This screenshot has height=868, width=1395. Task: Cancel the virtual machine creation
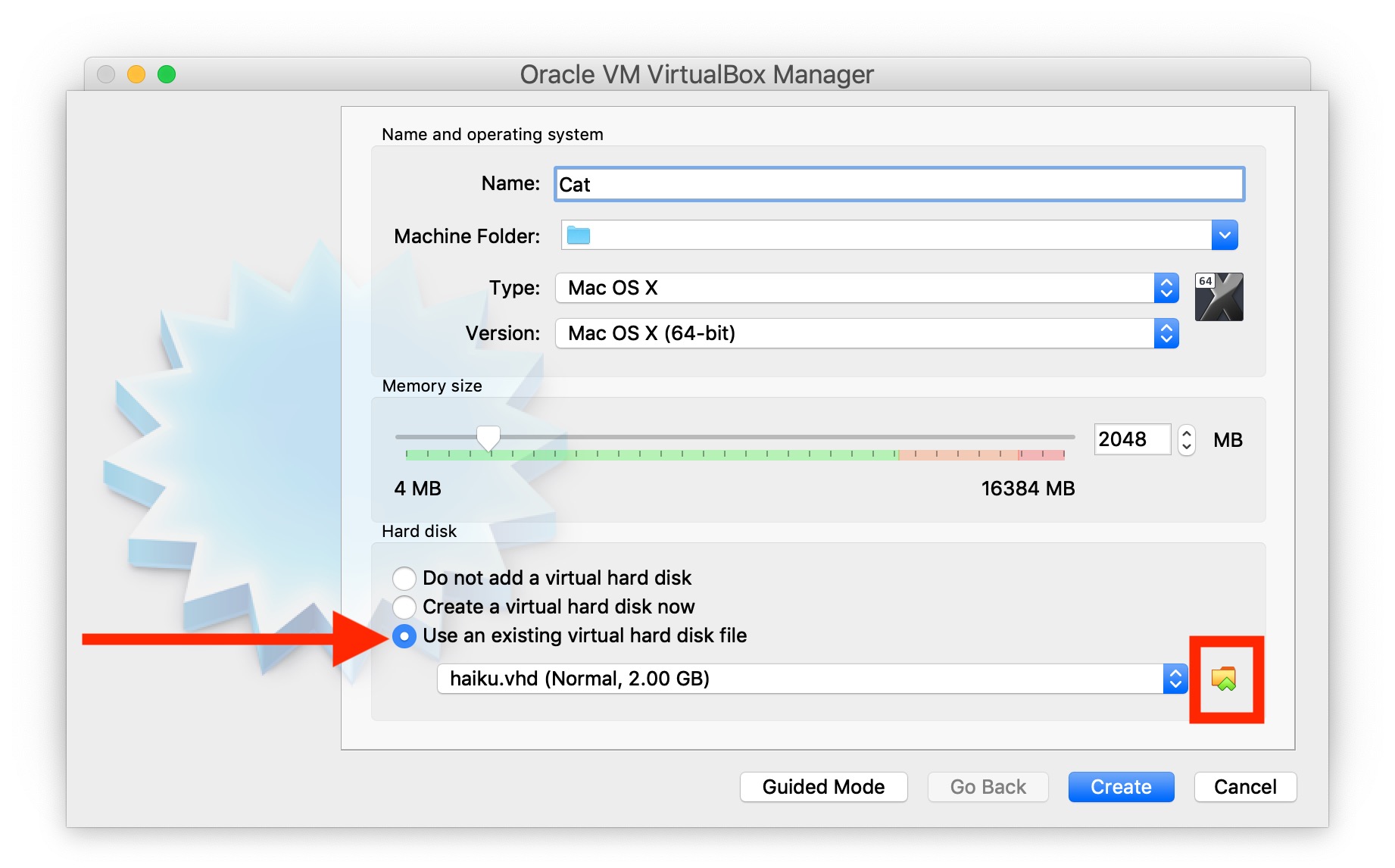1244,786
